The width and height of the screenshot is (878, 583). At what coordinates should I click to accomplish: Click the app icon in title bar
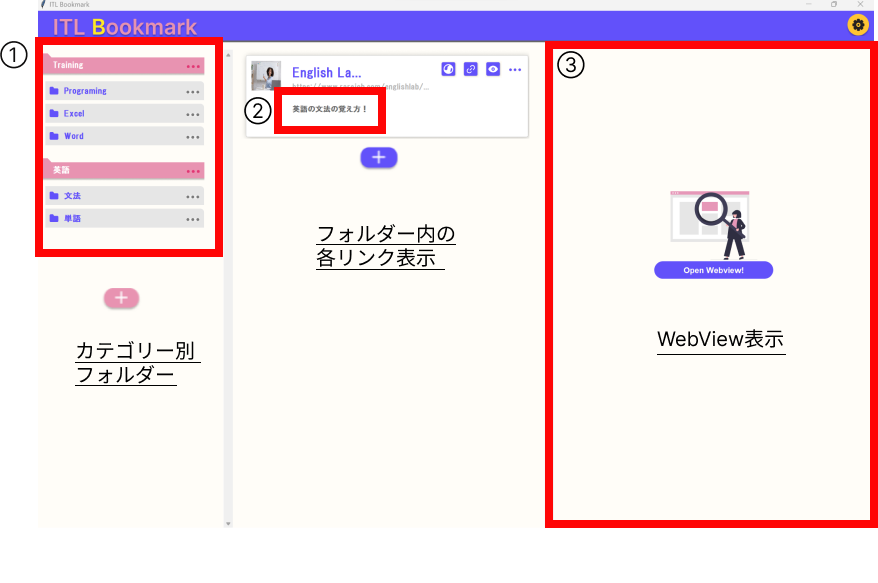pos(43,4)
